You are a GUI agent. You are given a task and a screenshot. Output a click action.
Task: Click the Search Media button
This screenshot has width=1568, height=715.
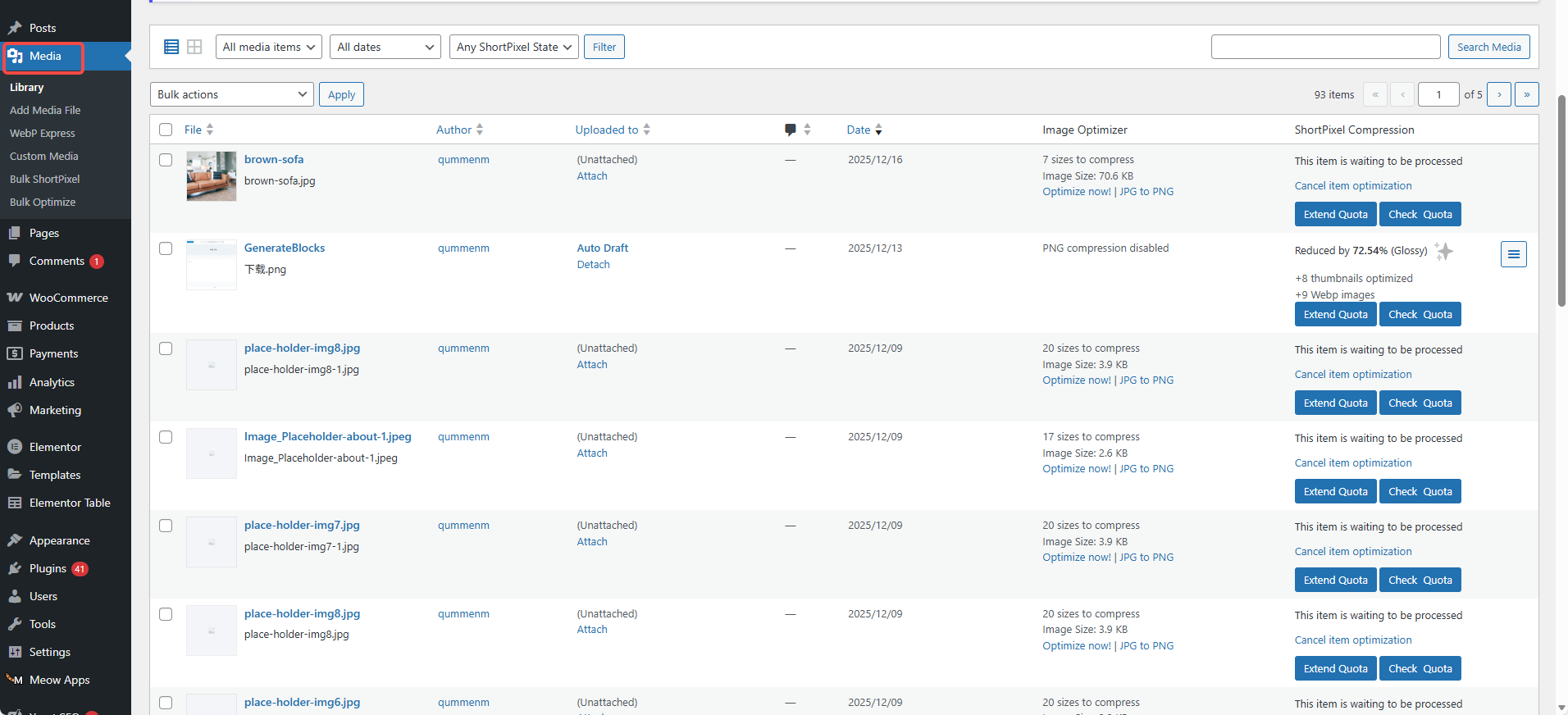[1488, 47]
